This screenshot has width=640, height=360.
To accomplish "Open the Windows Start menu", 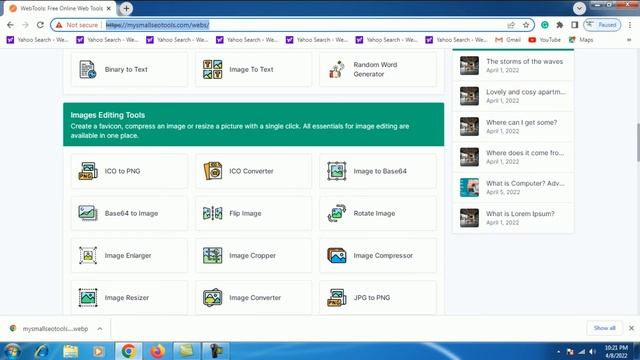I will click(12, 351).
